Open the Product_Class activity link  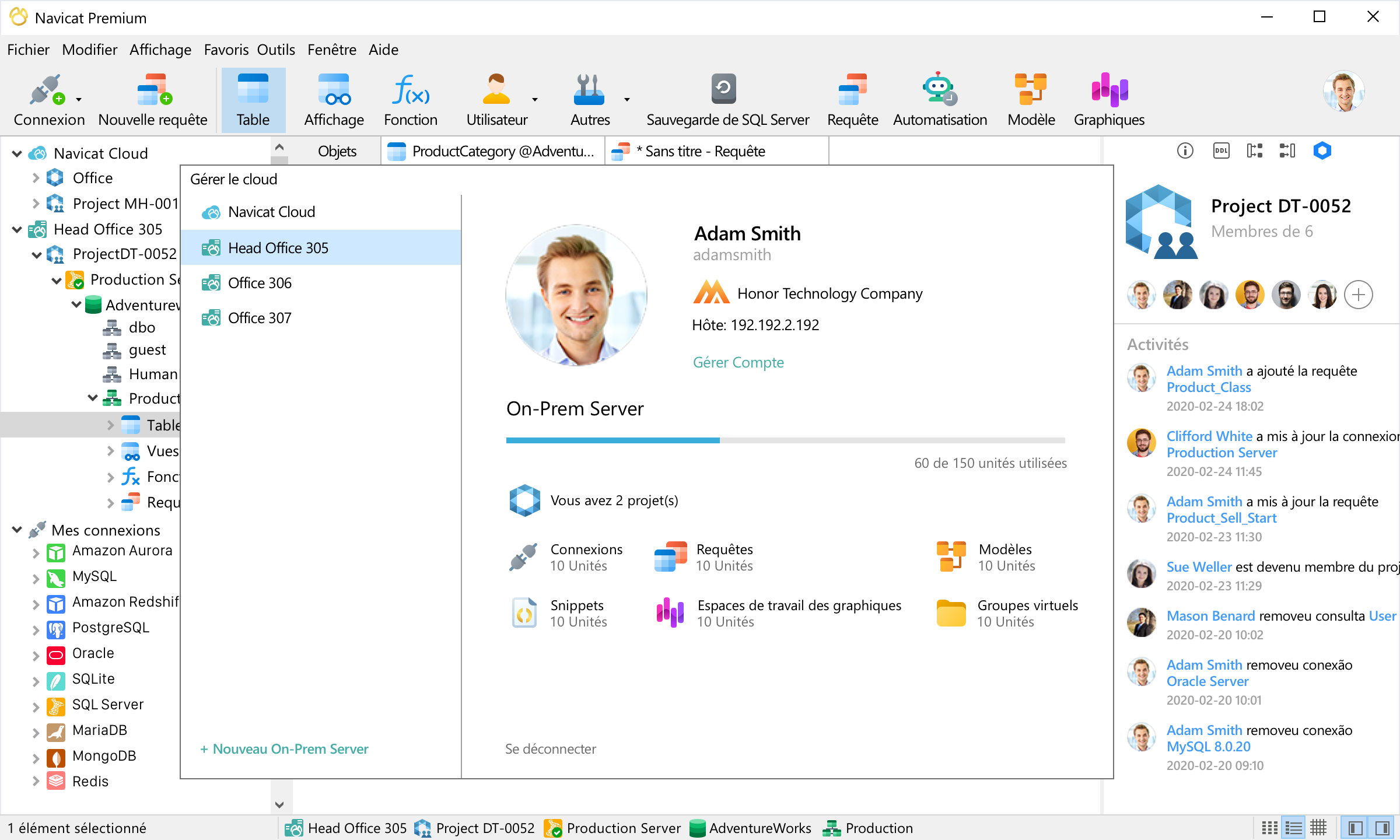coord(1209,387)
